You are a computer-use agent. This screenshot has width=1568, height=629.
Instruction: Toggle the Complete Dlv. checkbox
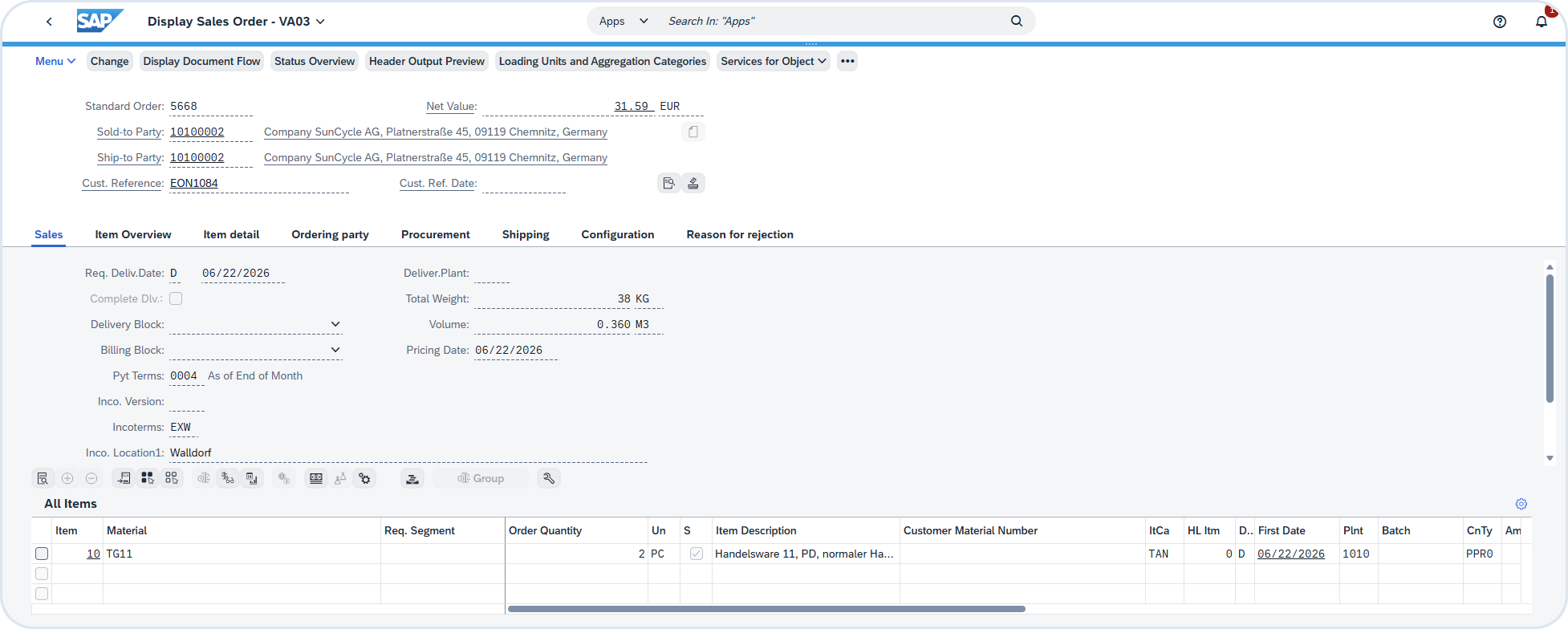point(176,298)
